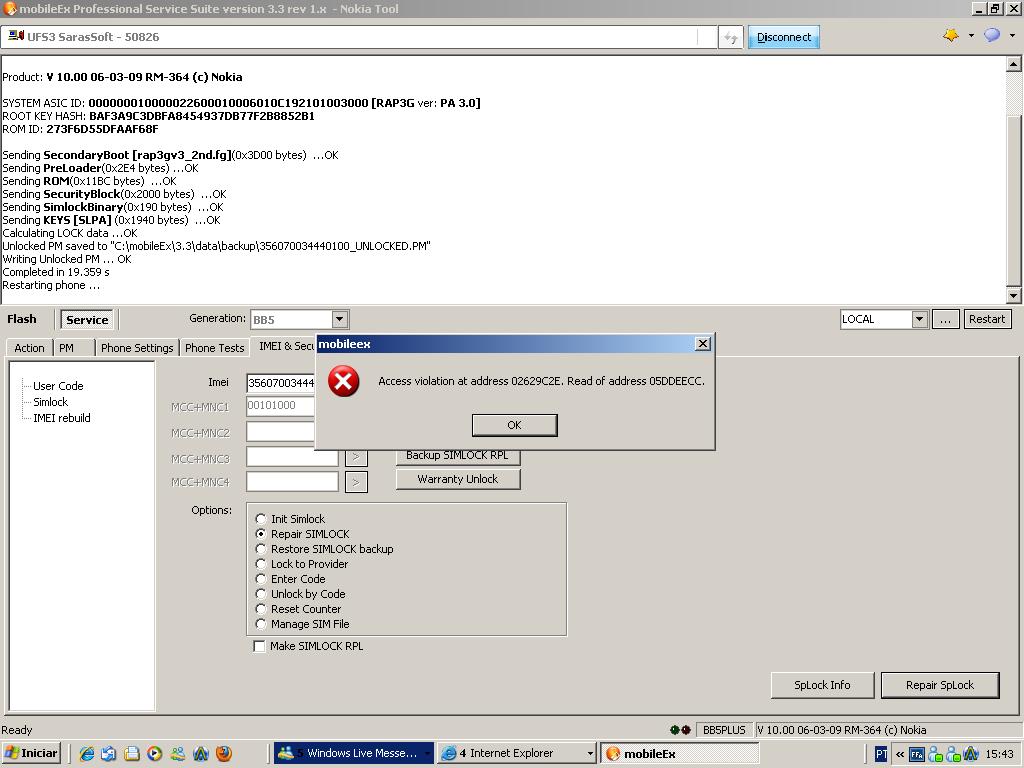Click the BB5PLUS status bar entry

pos(724,730)
